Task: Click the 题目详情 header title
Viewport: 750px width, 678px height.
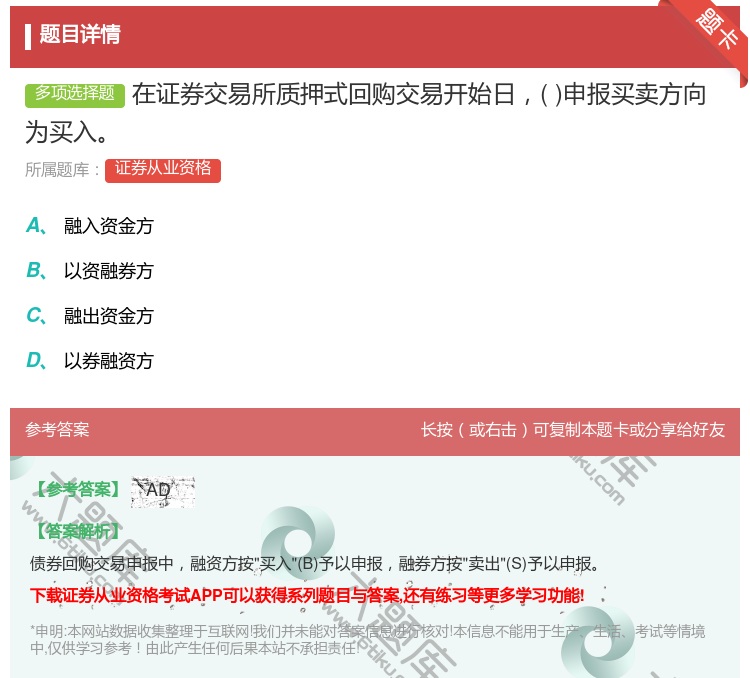Action: pyautogui.click(x=80, y=35)
